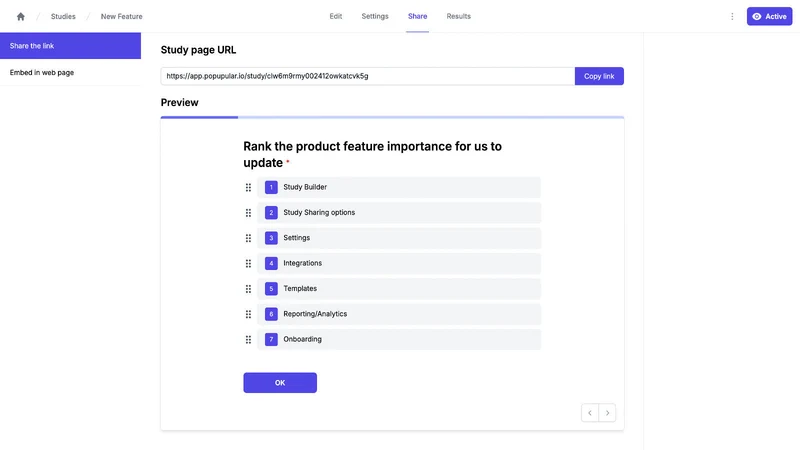Click drag handle beside Templates
The width and height of the screenshot is (800, 450).
248,289
